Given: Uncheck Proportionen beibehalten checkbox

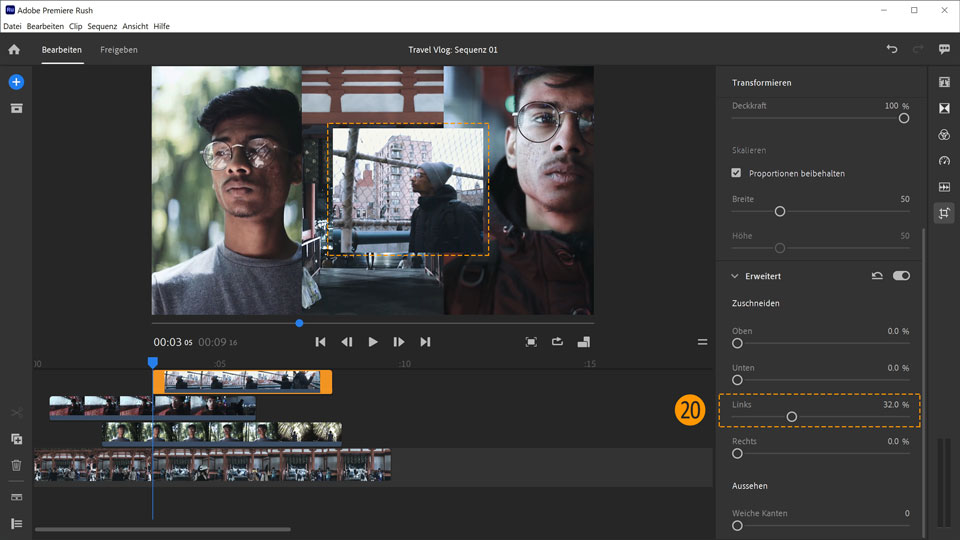Looking at the screenshot, I should pyautogui.click(x=737, y=173).
